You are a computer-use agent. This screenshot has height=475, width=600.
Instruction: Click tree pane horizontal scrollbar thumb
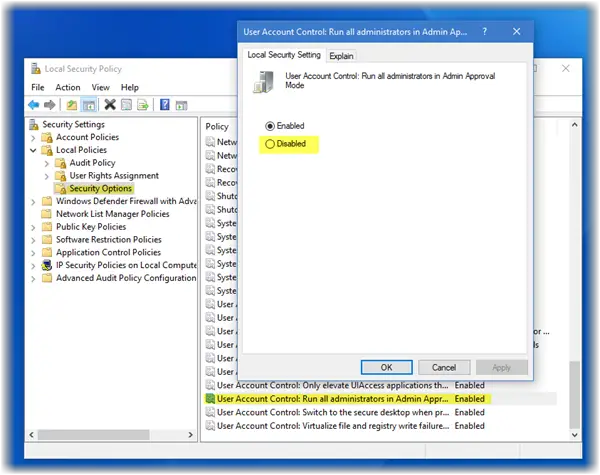[93, 435]
